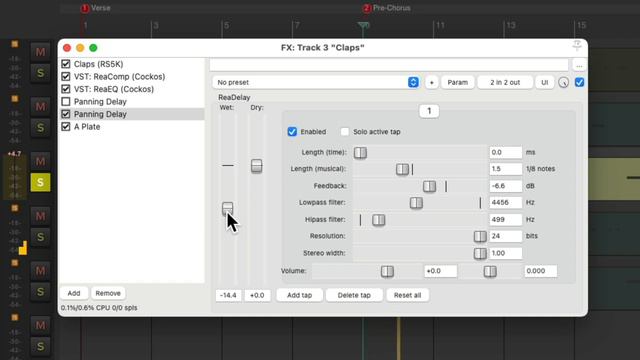This screenshot has width=640, height=360.
Task: Click the record arm square on top track
Action: click(15, 44)
